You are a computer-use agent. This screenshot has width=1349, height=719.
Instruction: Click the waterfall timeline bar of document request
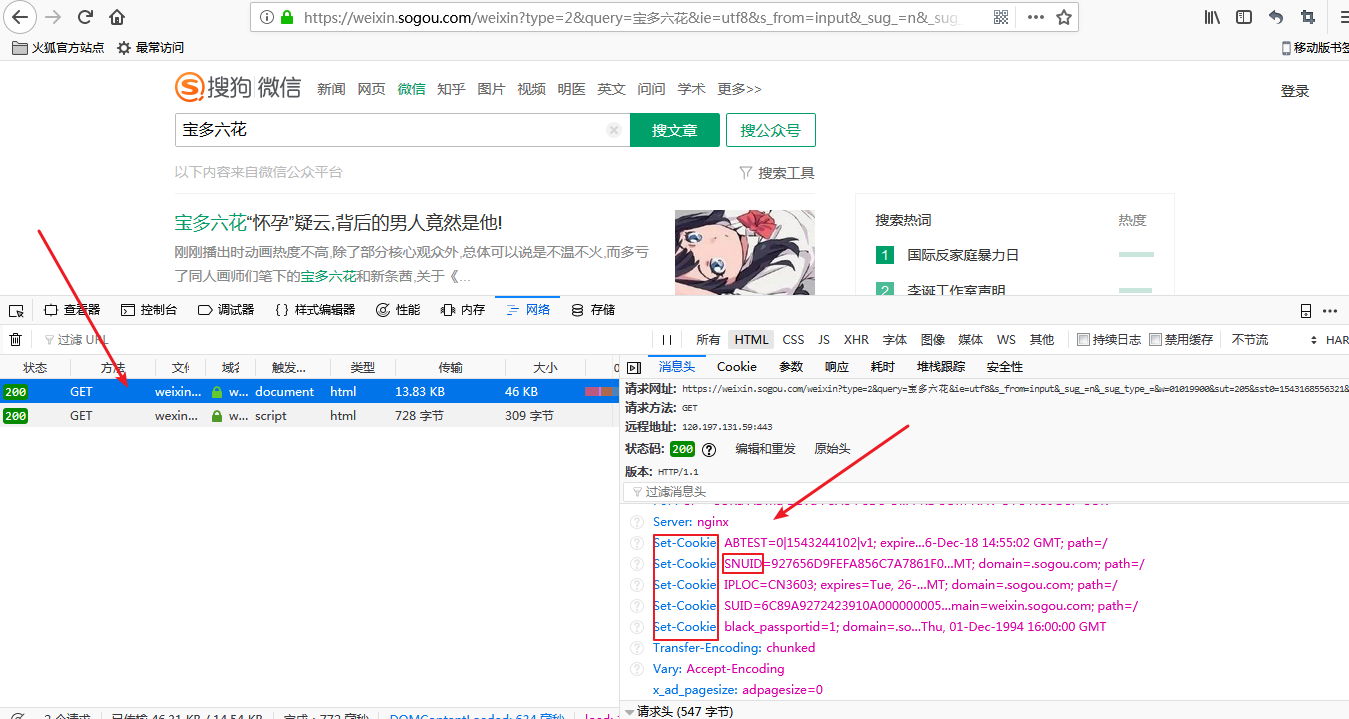coord(600,392)
